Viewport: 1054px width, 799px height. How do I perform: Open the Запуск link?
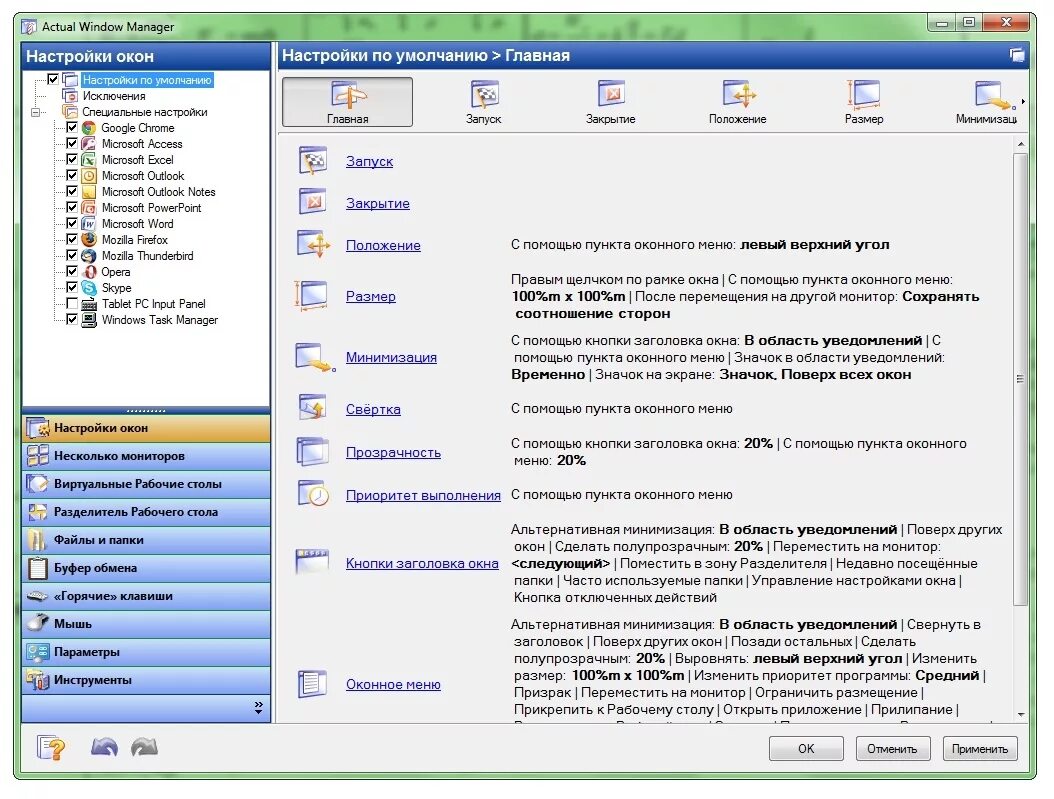(x=370, y=161)
